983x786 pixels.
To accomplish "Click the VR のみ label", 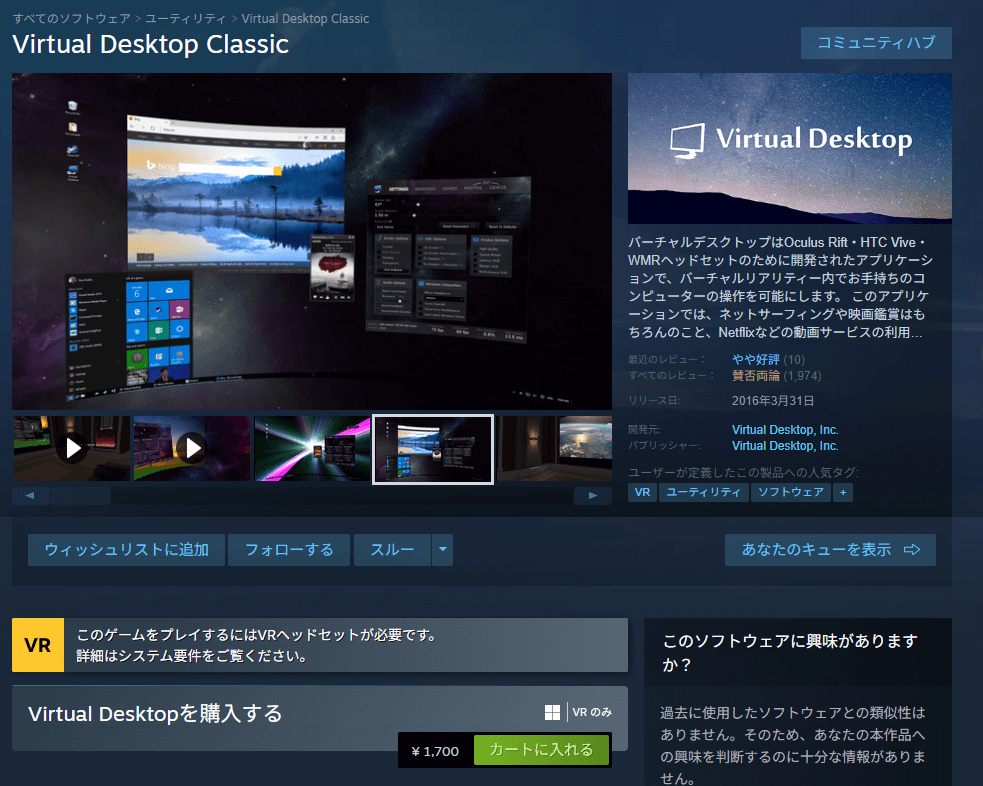I will click(592, 712).
